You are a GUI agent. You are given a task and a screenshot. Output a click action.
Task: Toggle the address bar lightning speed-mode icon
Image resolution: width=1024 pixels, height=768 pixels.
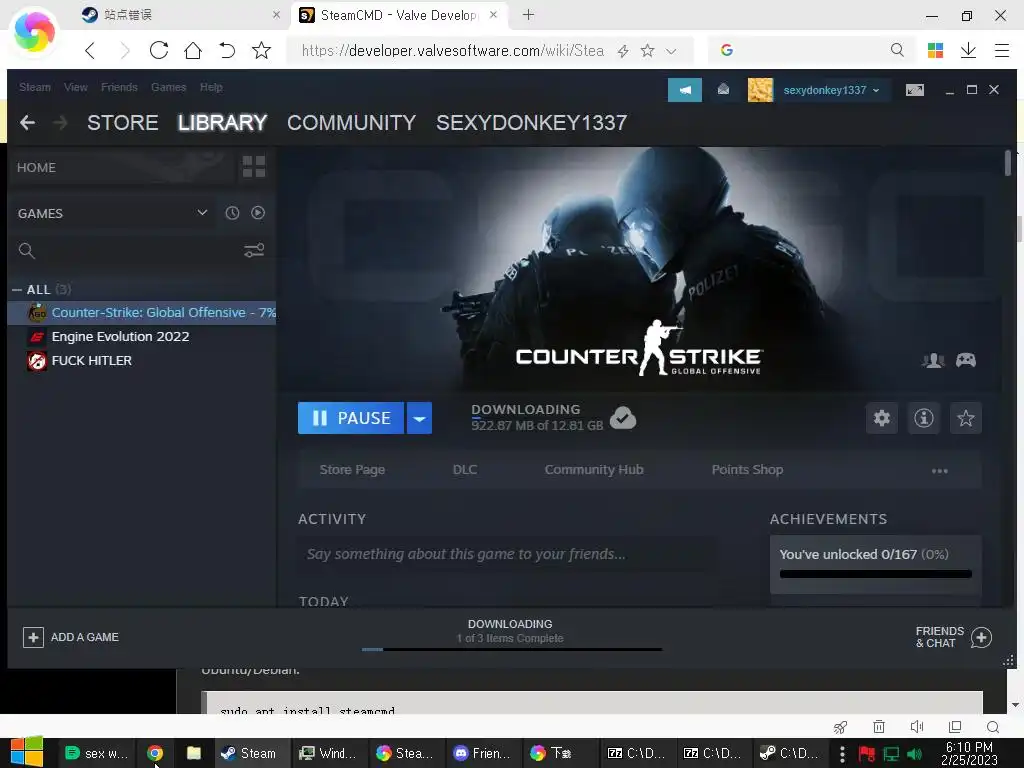click(623, 51)
